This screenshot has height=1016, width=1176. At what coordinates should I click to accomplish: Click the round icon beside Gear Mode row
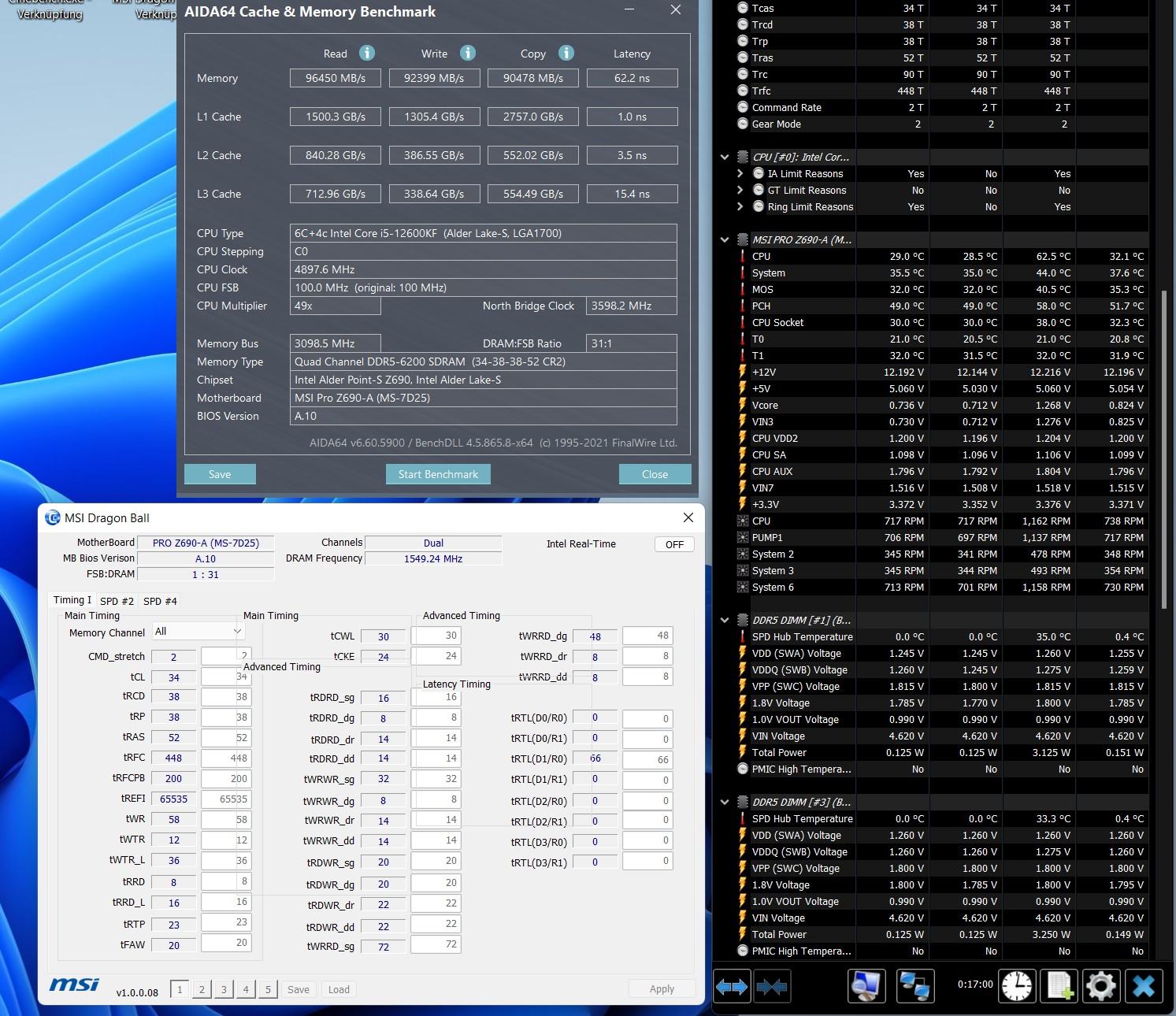[x=742, y=124]
